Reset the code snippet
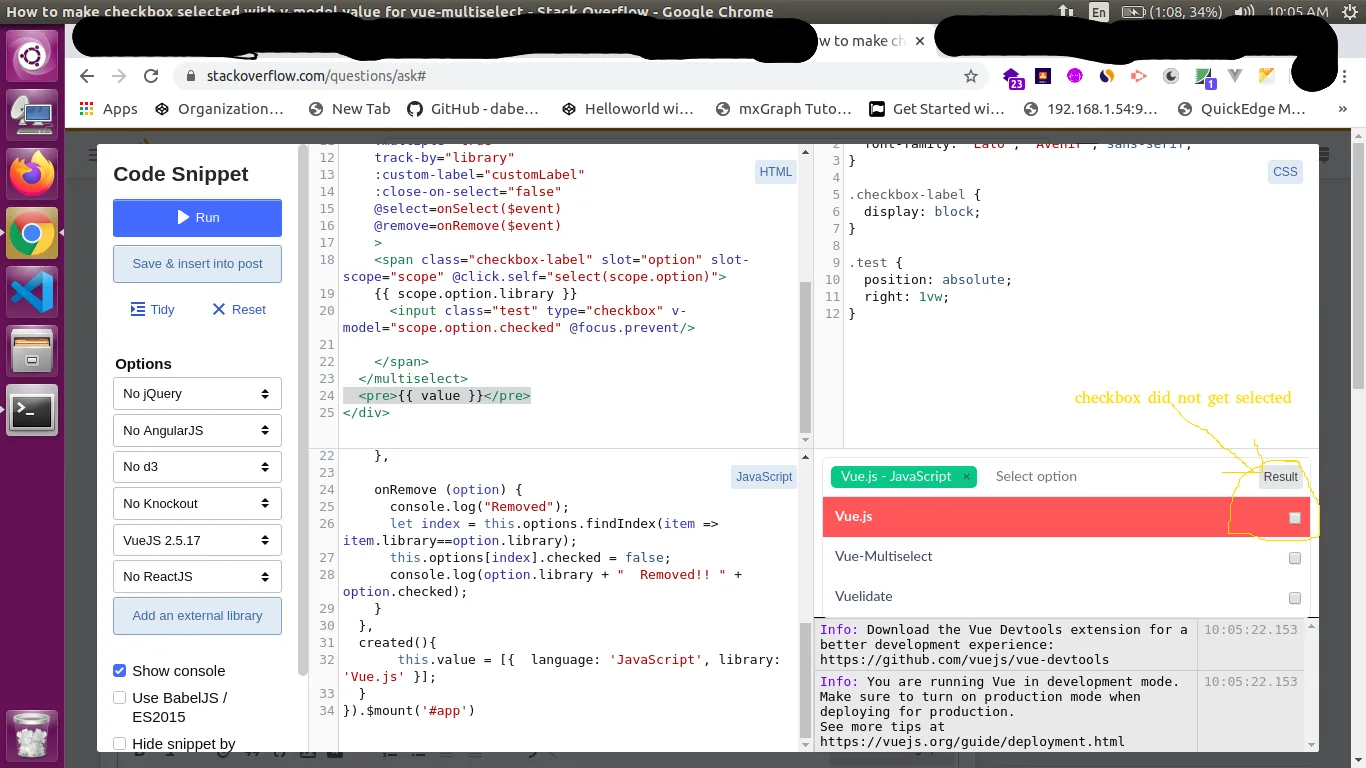This screenshot has width=1366, height=768. click(x=239, y=310)
